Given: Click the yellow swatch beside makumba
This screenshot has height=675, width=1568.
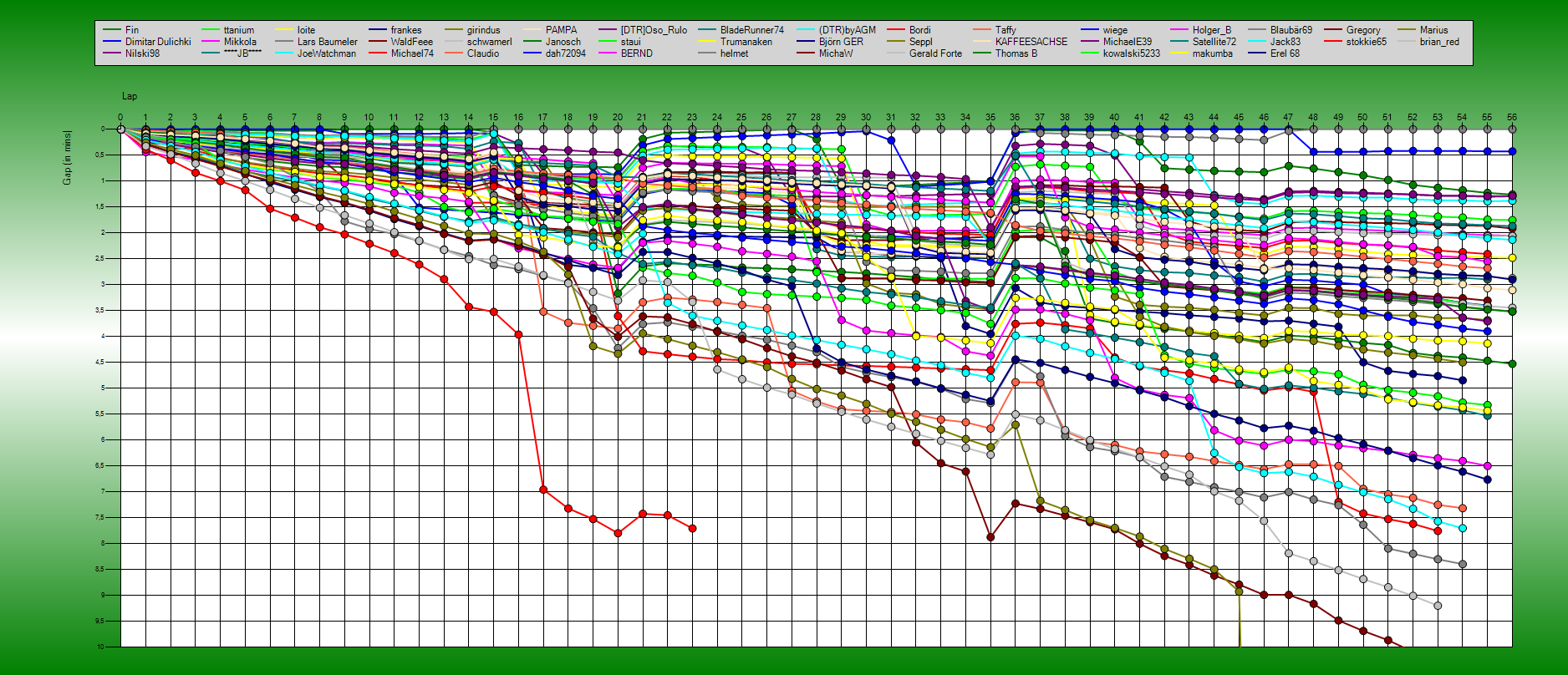Looking at the screenshot, I should click(1179, 53).
